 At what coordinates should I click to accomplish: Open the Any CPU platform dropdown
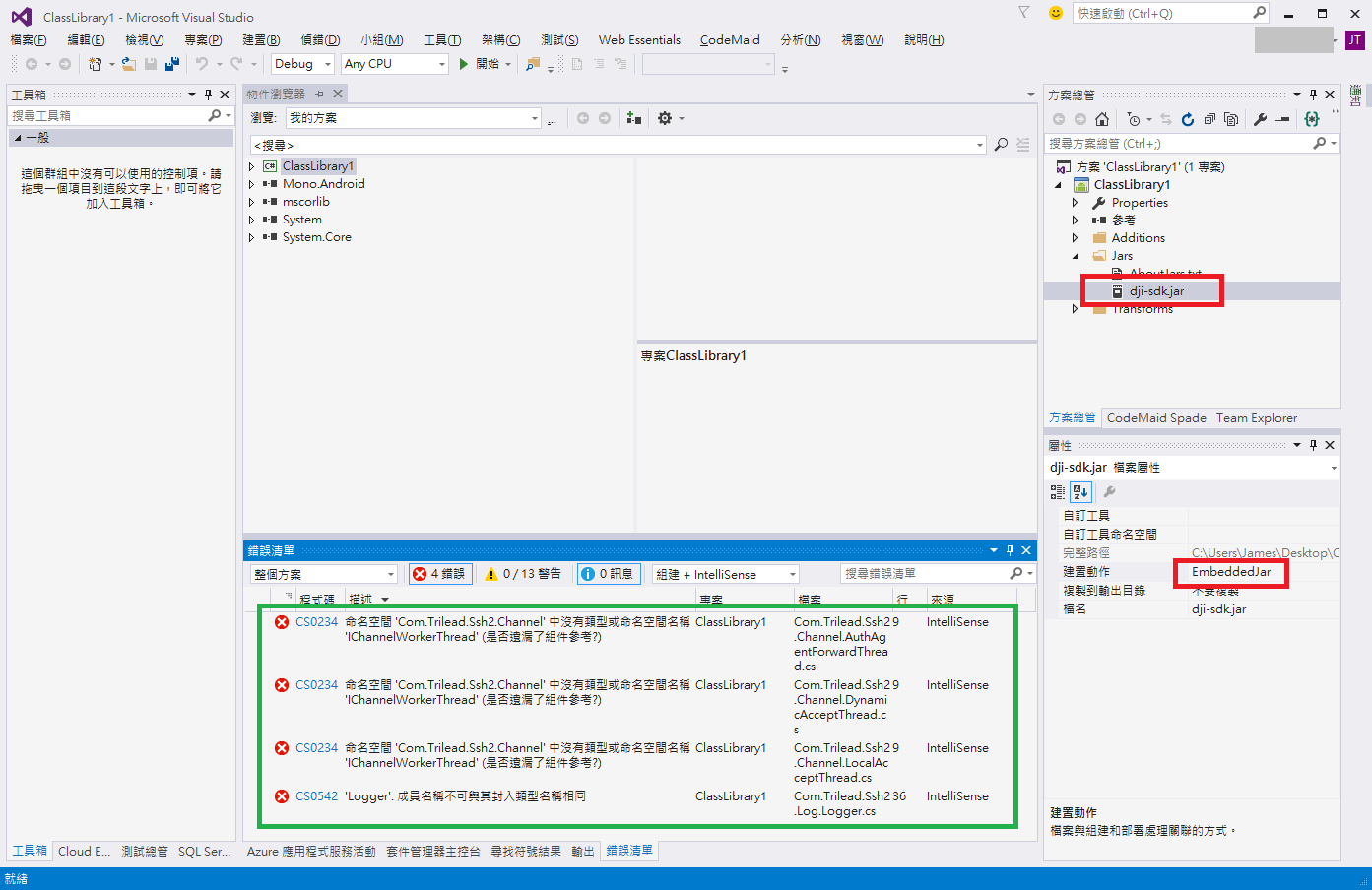395,64
